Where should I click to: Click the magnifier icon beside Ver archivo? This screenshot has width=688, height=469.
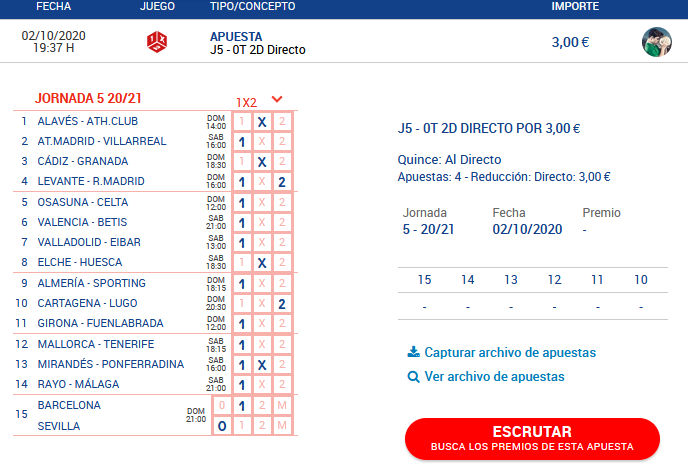click(x=413, y=376)
